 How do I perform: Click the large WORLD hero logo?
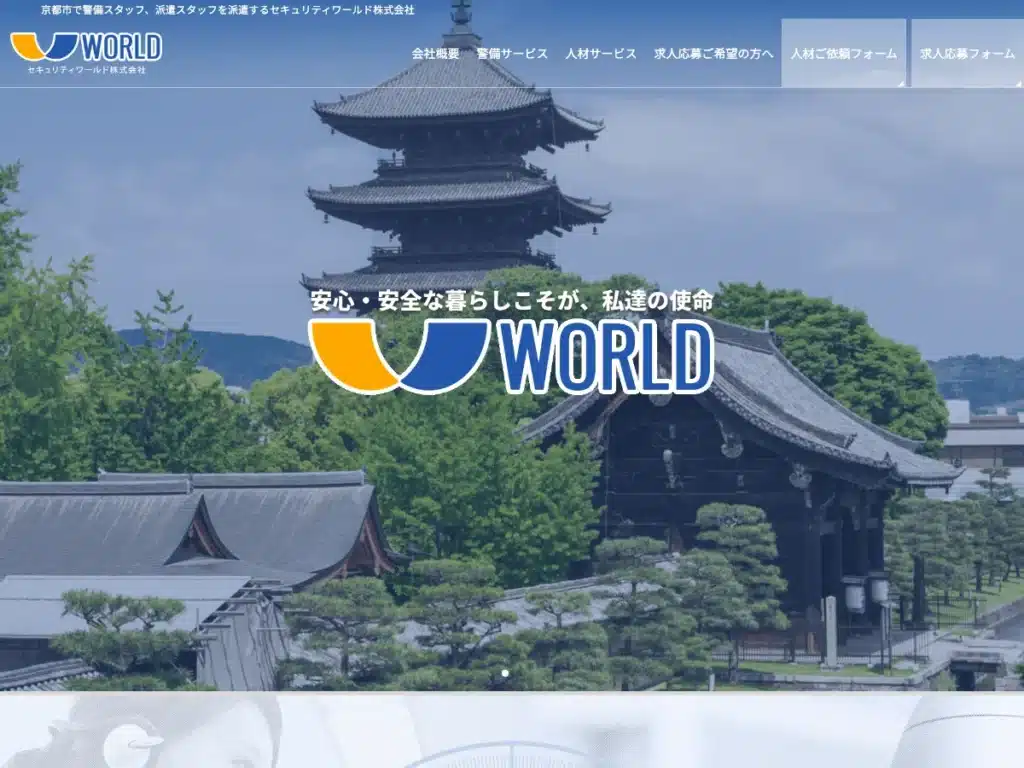click(511, 357)
